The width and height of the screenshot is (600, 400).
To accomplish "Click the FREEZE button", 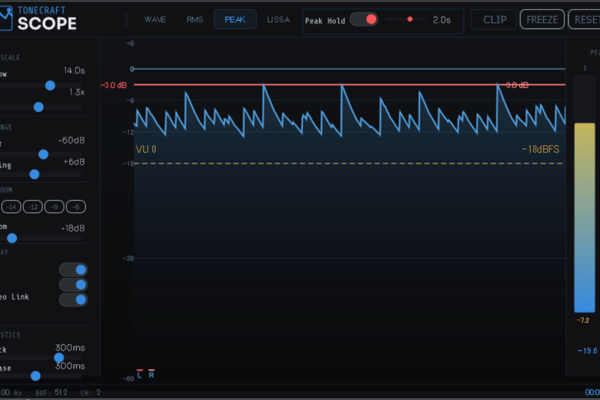I will (542, 20).
